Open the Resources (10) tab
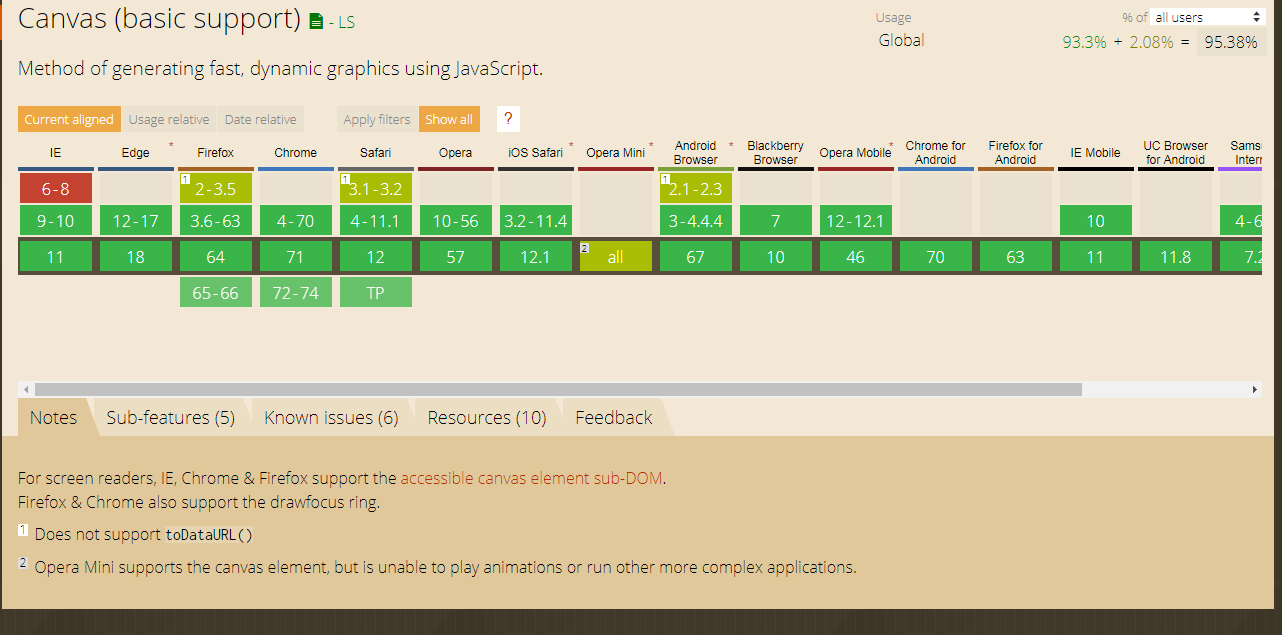Screen dimensions: 1282x635 487,417
